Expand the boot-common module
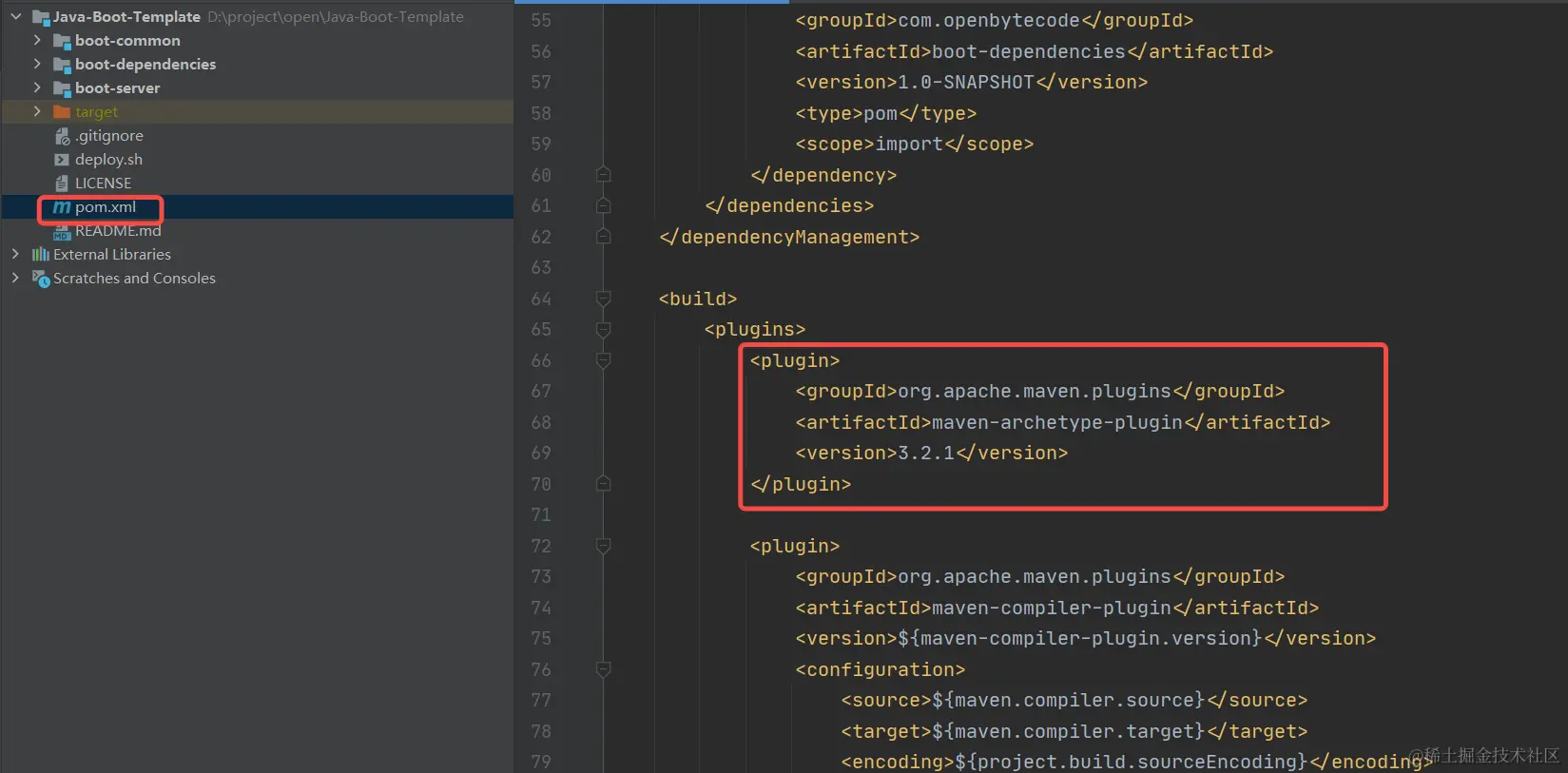1568x773 pixels. click(x=37, y=40)
